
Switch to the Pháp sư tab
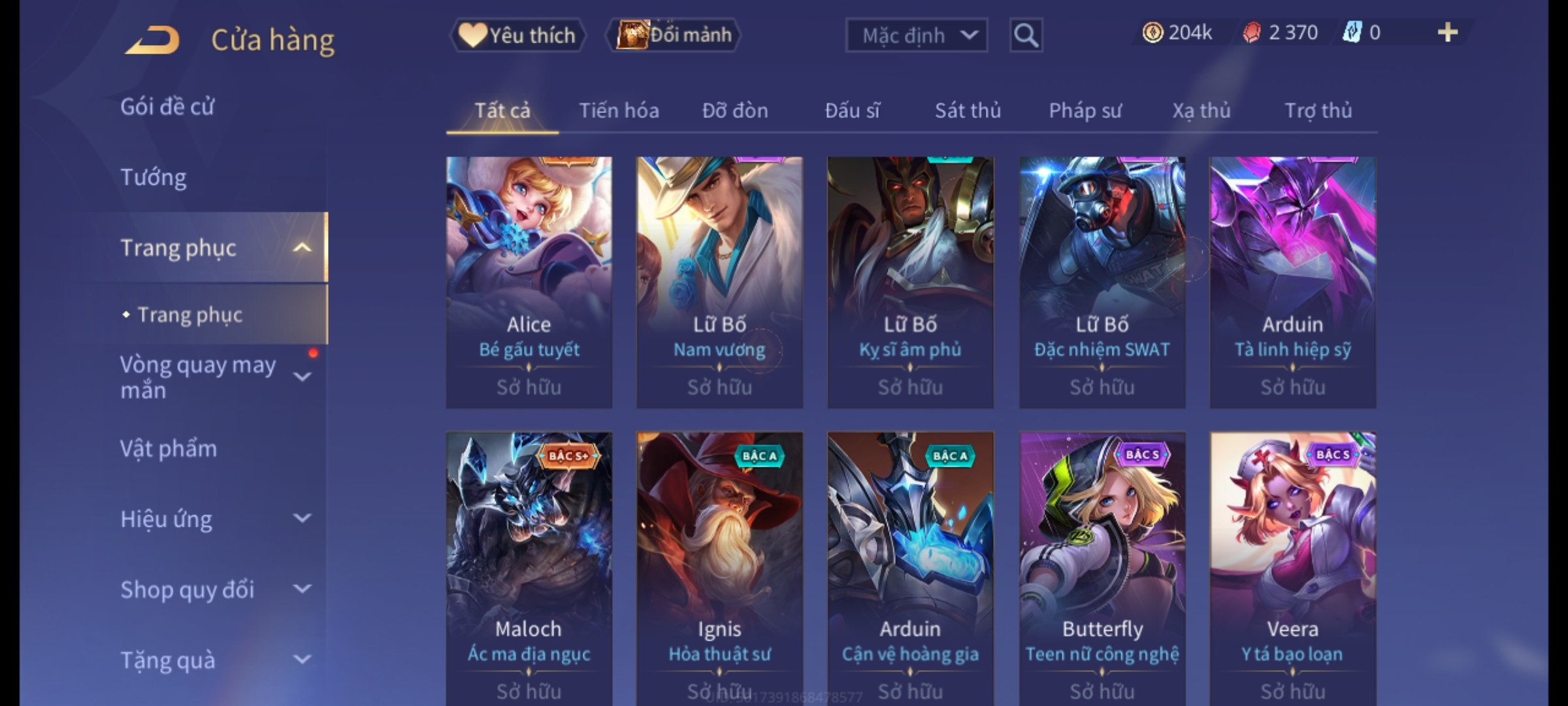coord(1085,110)
